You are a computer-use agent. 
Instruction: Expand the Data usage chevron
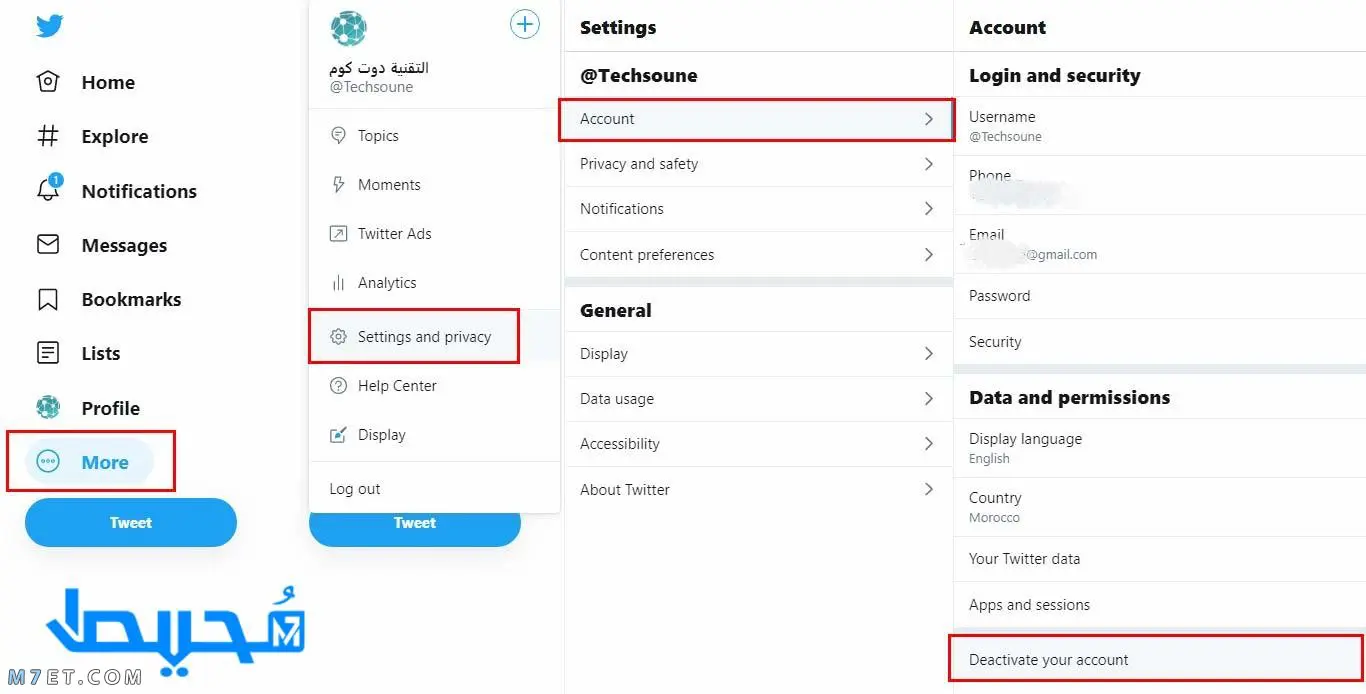tap(929, 399)
